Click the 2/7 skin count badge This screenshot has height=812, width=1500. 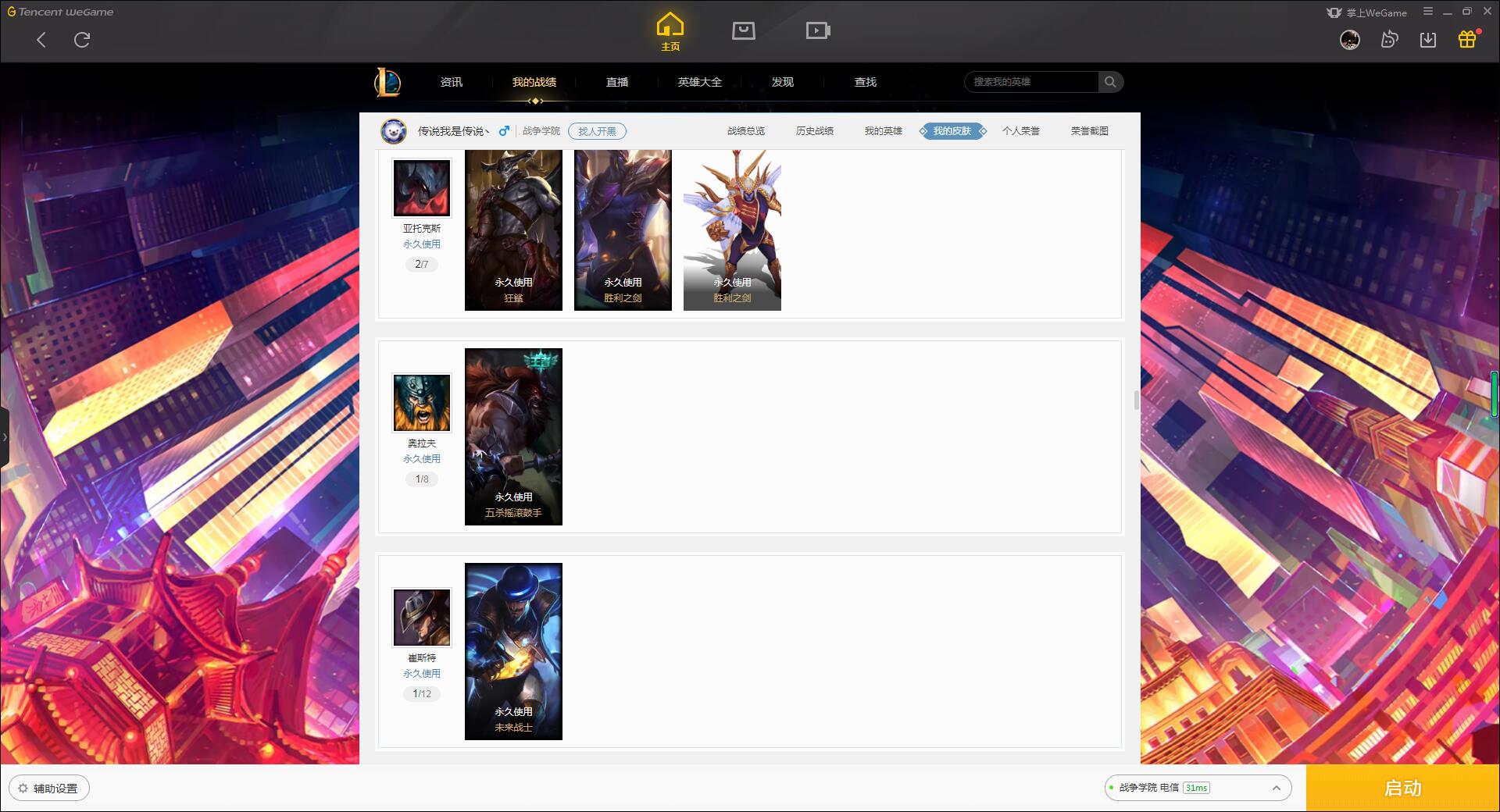coord(422,265)
